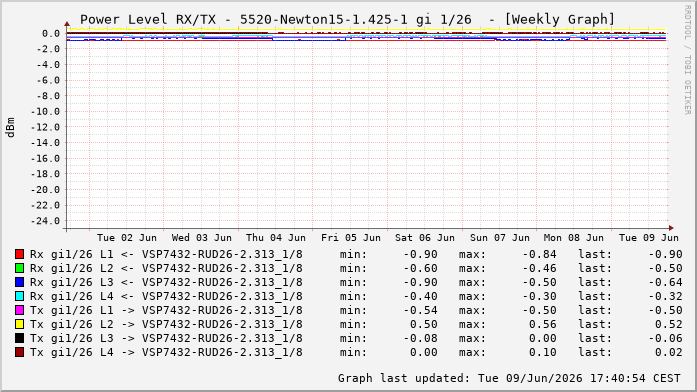
Task: Click the 'Rx gi1/26 L4 <-' legend label
Action: 82,296
